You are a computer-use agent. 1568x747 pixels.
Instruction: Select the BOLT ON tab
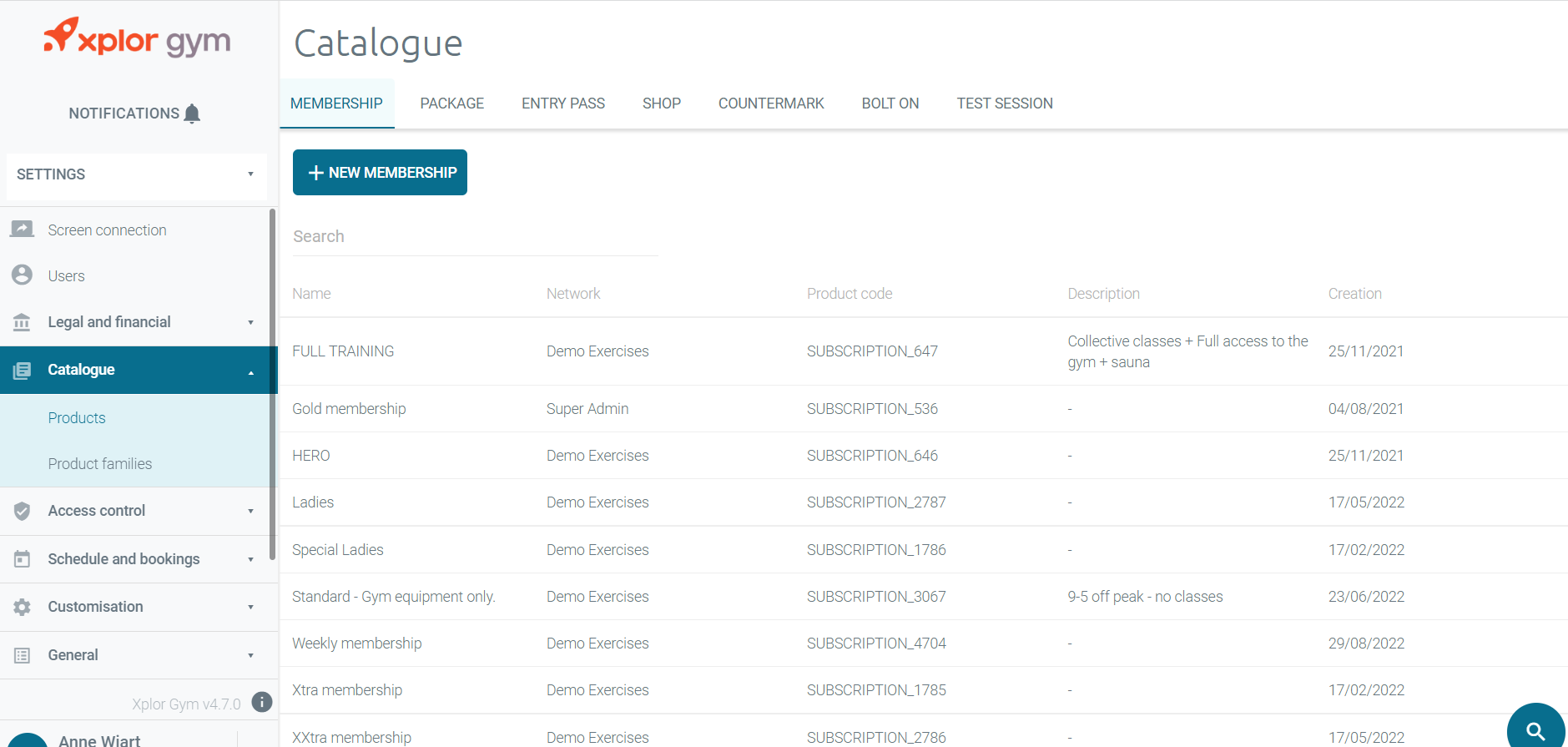pos(890,103)
